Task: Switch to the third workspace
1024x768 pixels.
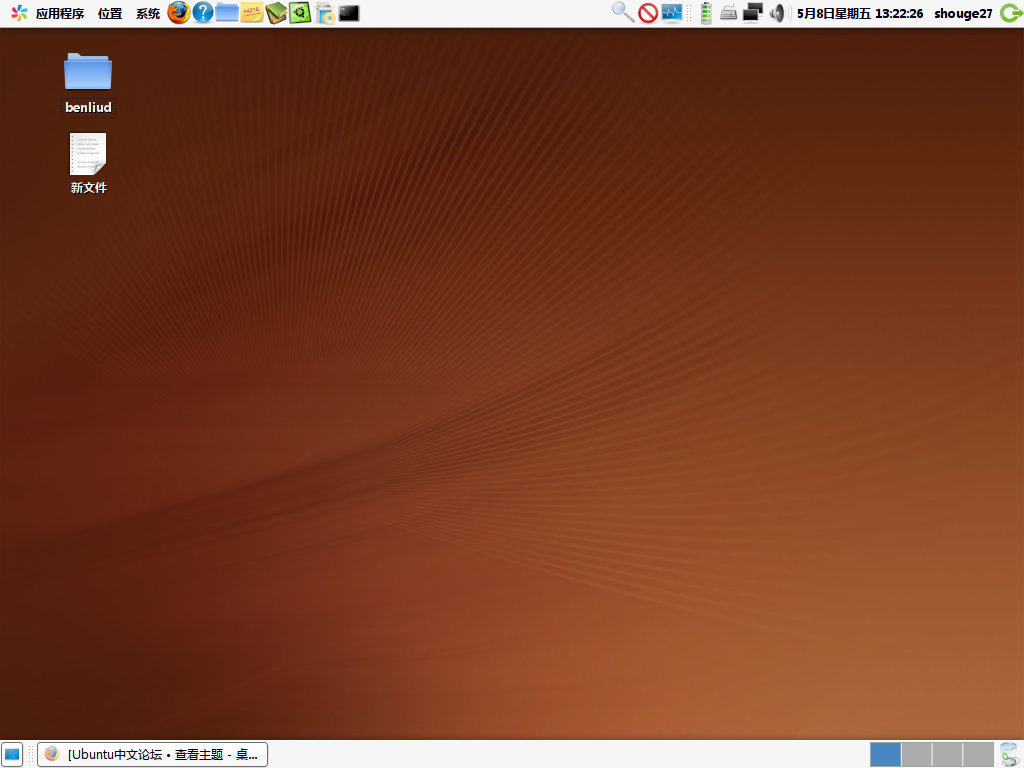Action: tap(947, 754)
